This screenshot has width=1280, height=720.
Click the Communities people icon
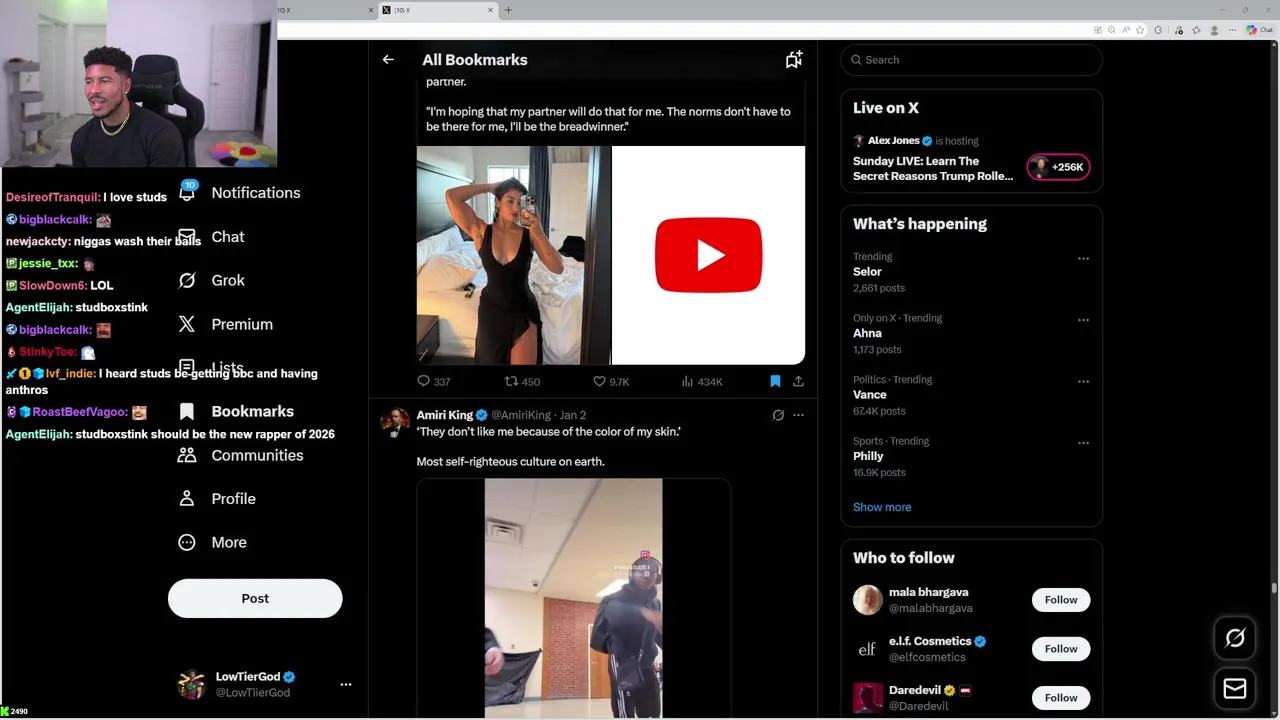tap(187, 455)
